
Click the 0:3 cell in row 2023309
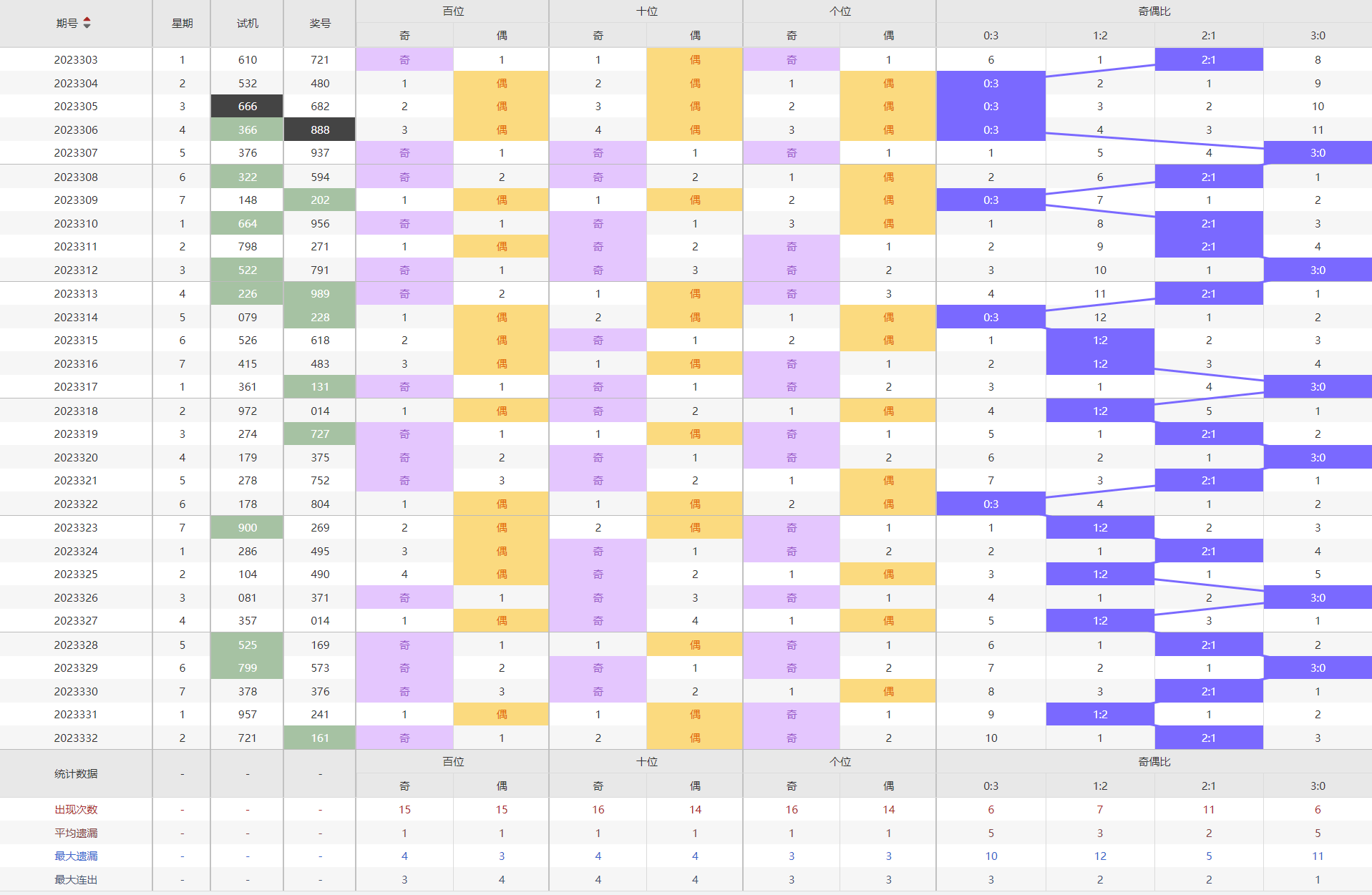pos(991,200)
